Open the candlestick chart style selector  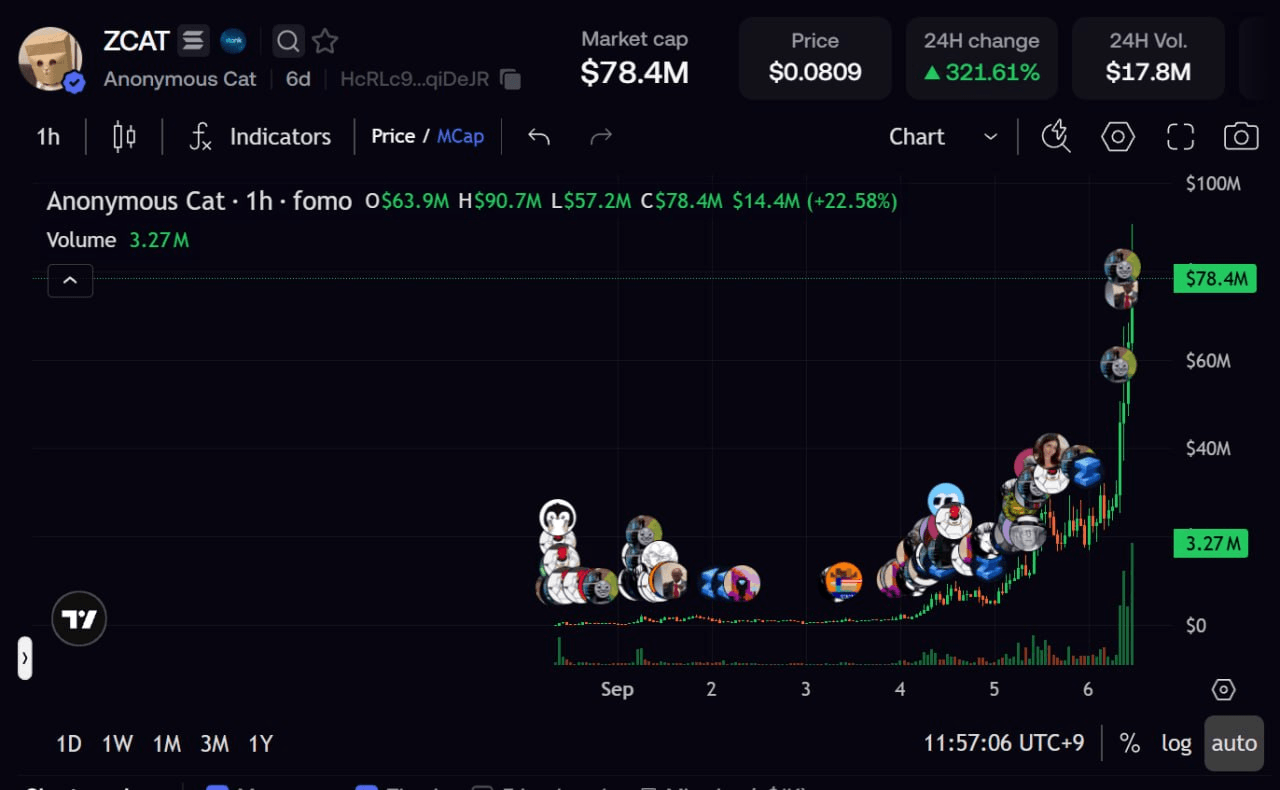124,137
